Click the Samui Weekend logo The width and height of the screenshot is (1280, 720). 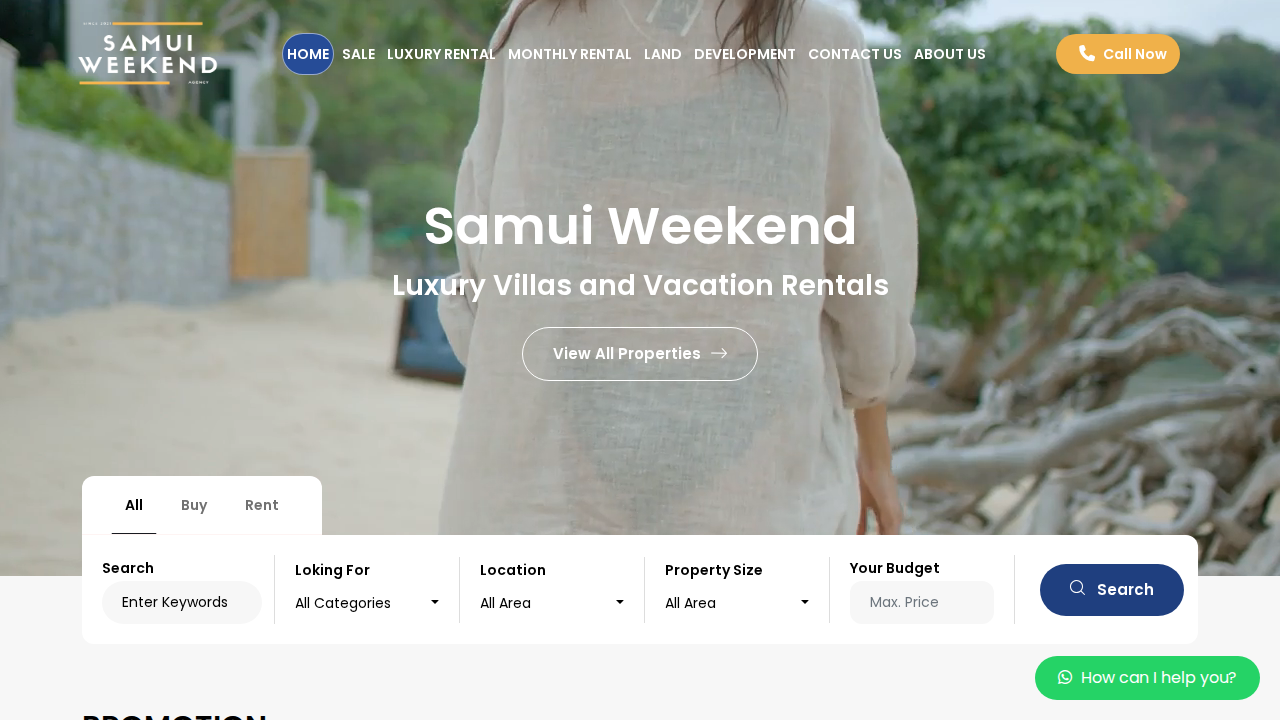coord(148,54)
